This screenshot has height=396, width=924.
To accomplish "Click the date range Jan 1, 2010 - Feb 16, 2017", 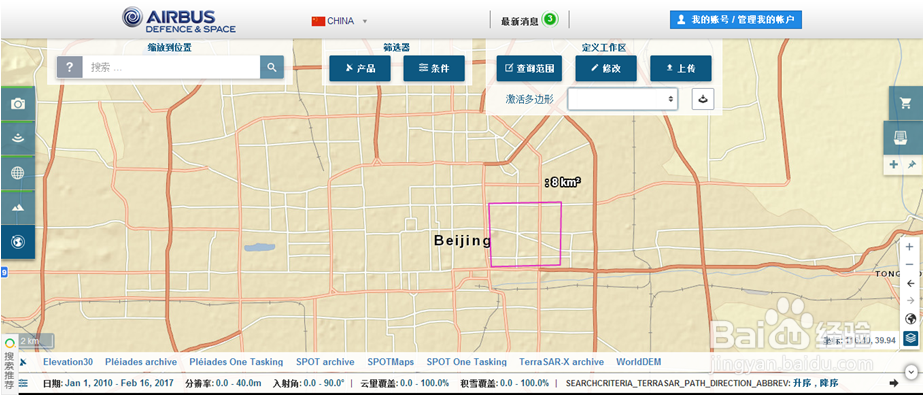I will tap(120, 383).
